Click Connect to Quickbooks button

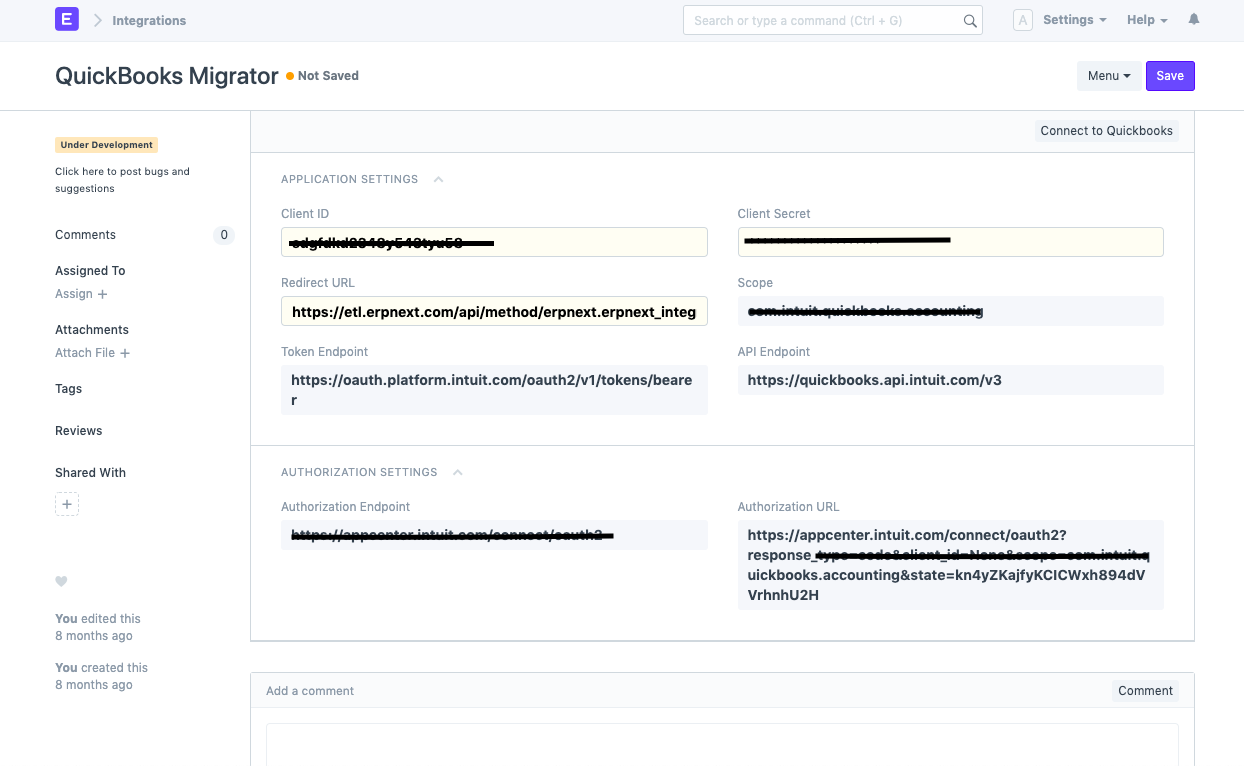pos(1106,131)
